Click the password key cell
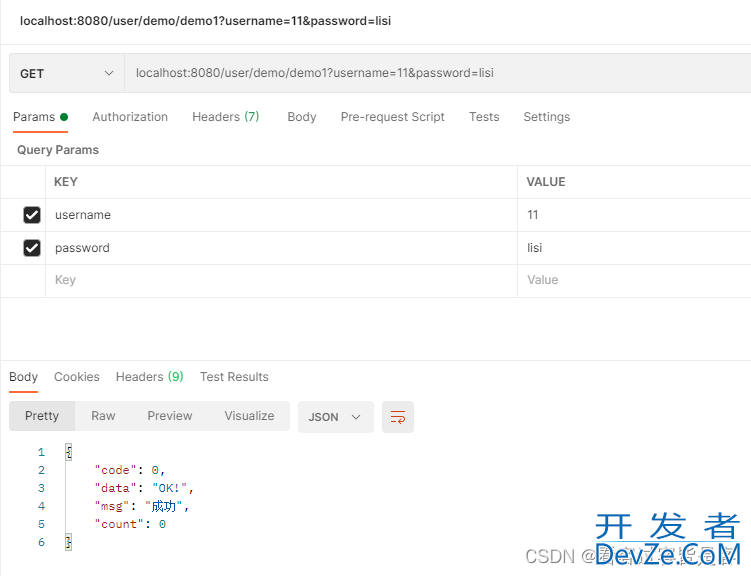Screen dimensions: 751x576 (x=282, y=248)
